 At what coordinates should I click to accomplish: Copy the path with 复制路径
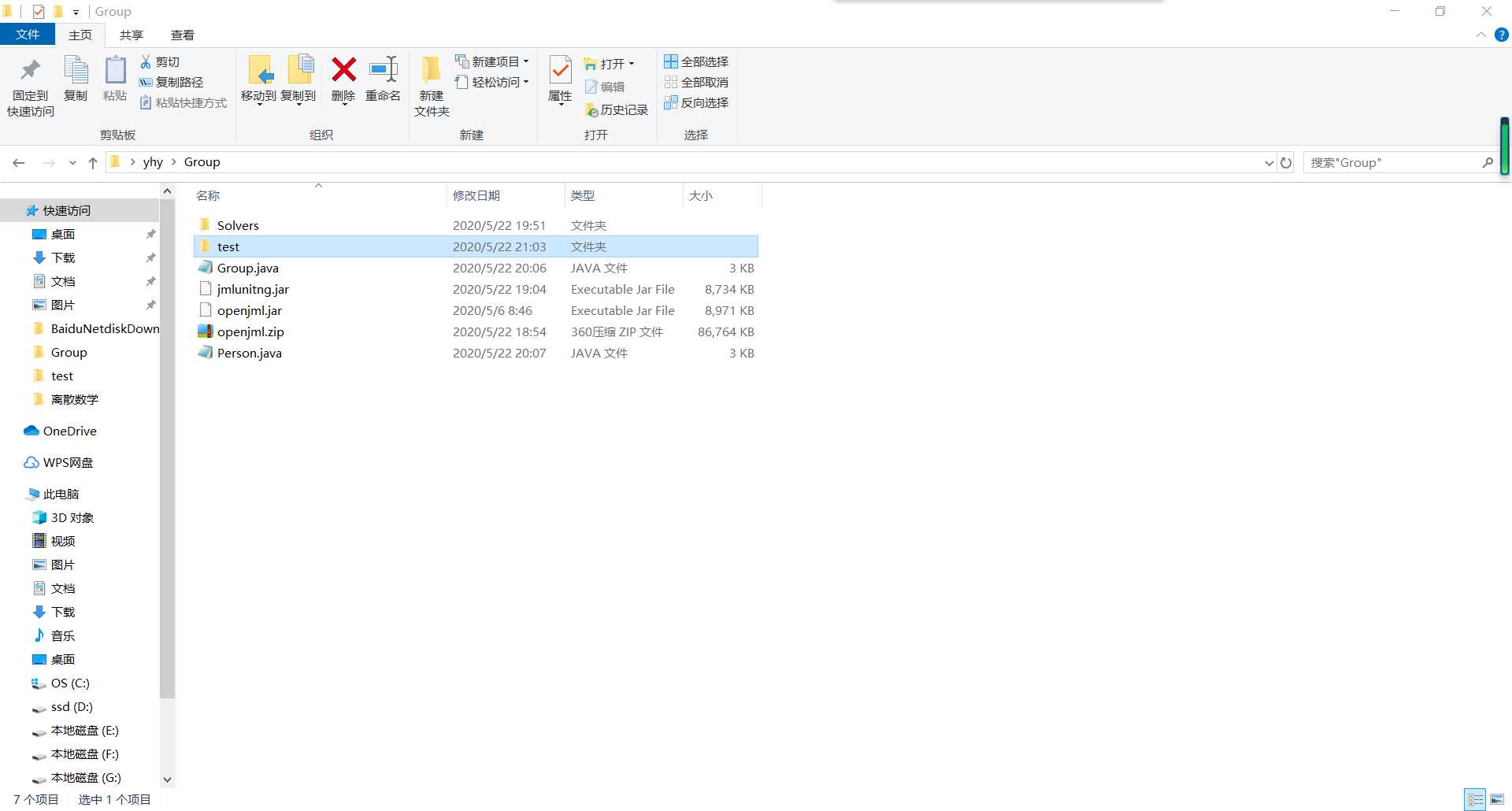(171, 82)
